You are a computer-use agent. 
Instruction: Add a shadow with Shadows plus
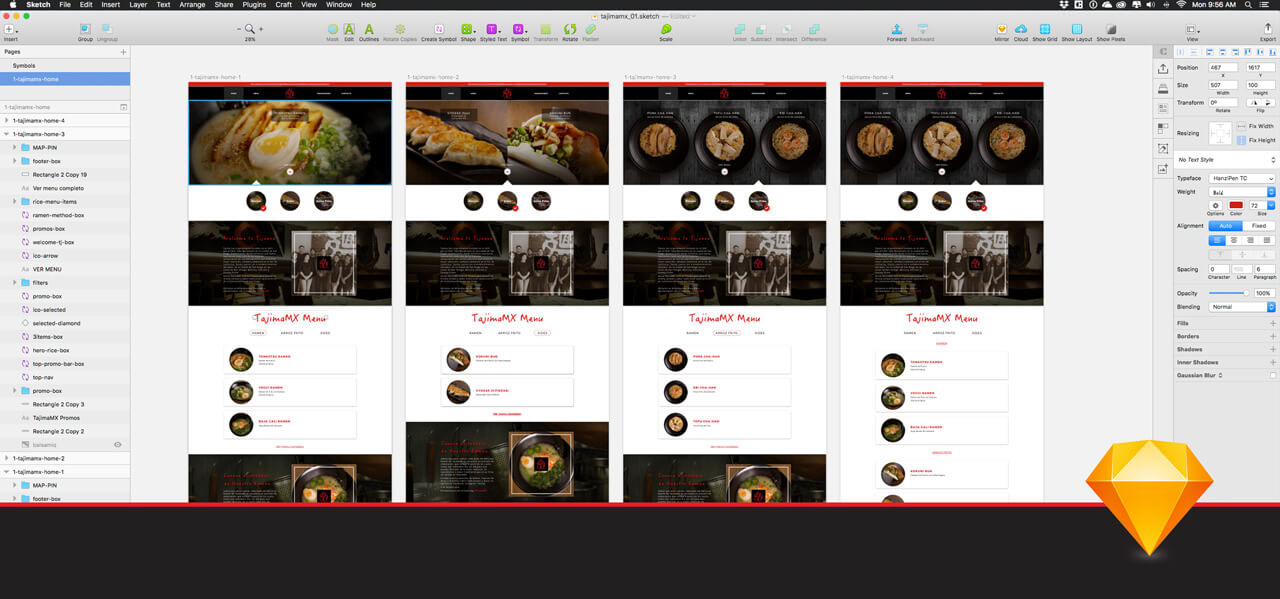coord(1273,349)
